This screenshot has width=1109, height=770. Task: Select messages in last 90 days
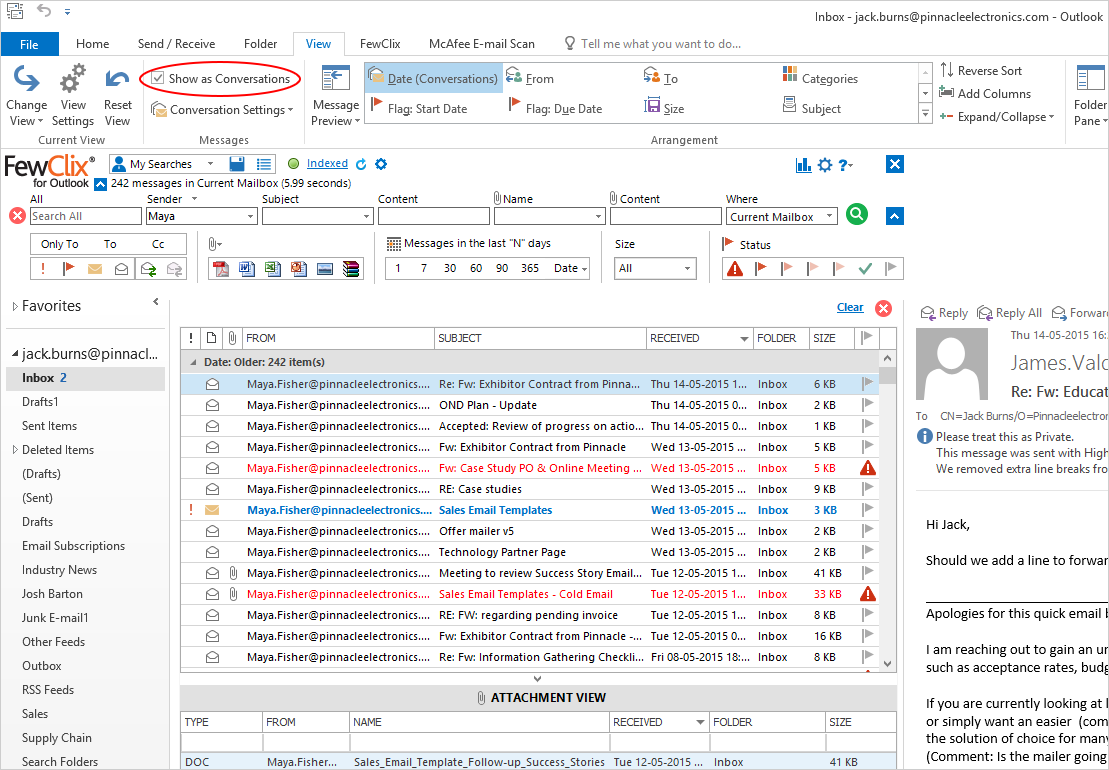[x=502, y=268]
